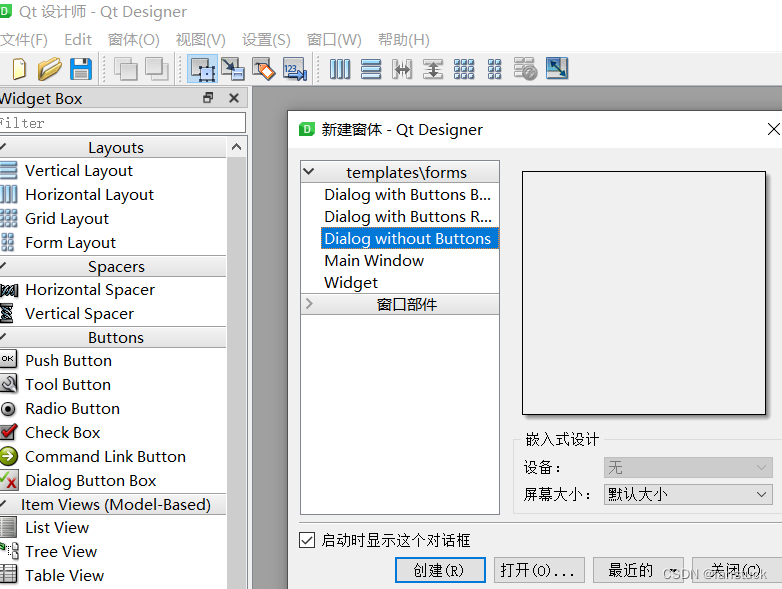Apply Lay Out Horizontally from toolbar
This screenshot has height=589, width=782.
340,69
